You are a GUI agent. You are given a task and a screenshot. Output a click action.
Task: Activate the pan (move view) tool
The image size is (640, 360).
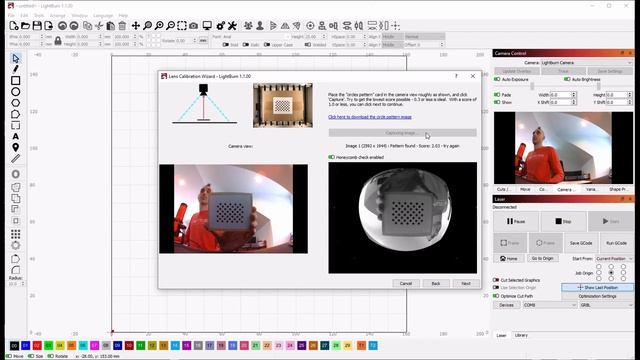pos(136,26)
